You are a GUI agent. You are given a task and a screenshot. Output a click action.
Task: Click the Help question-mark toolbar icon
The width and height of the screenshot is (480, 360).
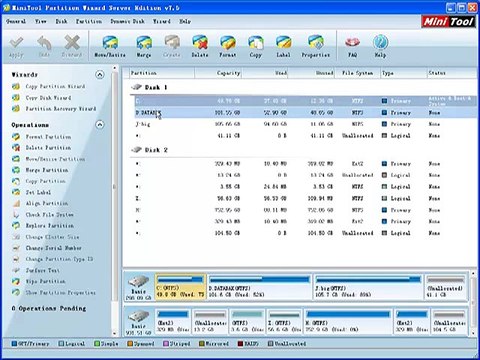coord(380,47)
